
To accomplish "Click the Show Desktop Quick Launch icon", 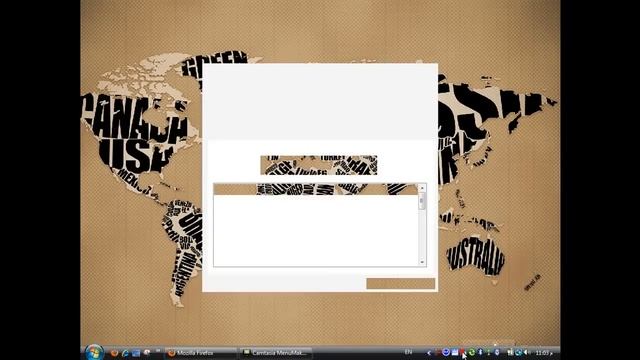I will pyautogui.click(x=136, y=353).
